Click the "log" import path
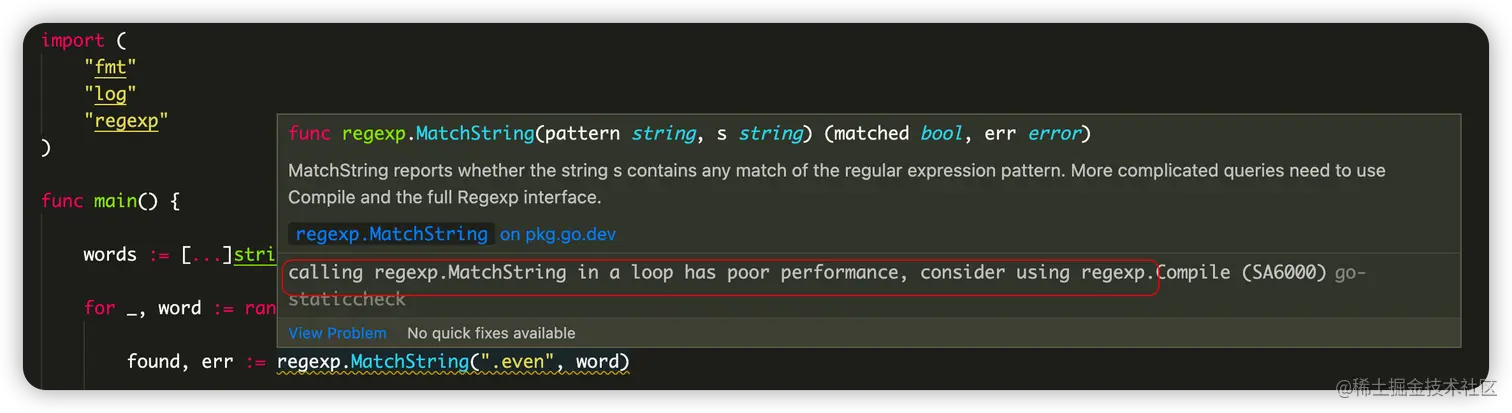 click(110, 94)
